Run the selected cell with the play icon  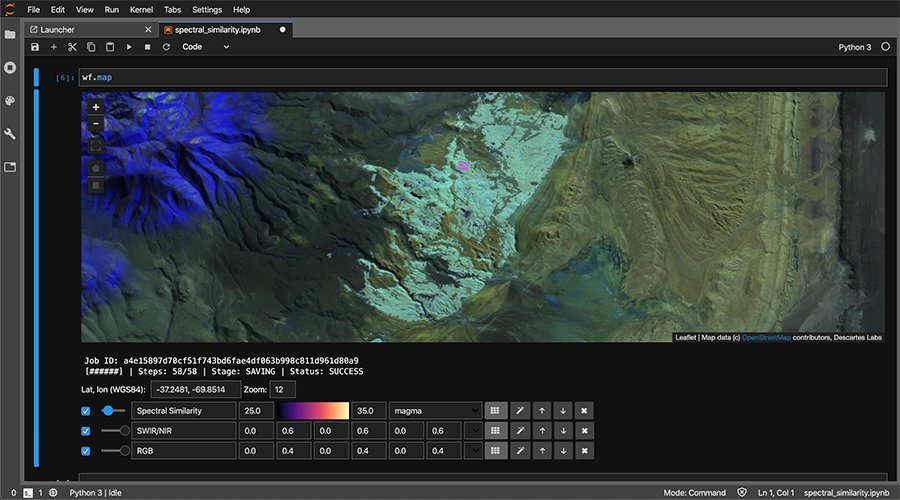(x=129, y=47)
